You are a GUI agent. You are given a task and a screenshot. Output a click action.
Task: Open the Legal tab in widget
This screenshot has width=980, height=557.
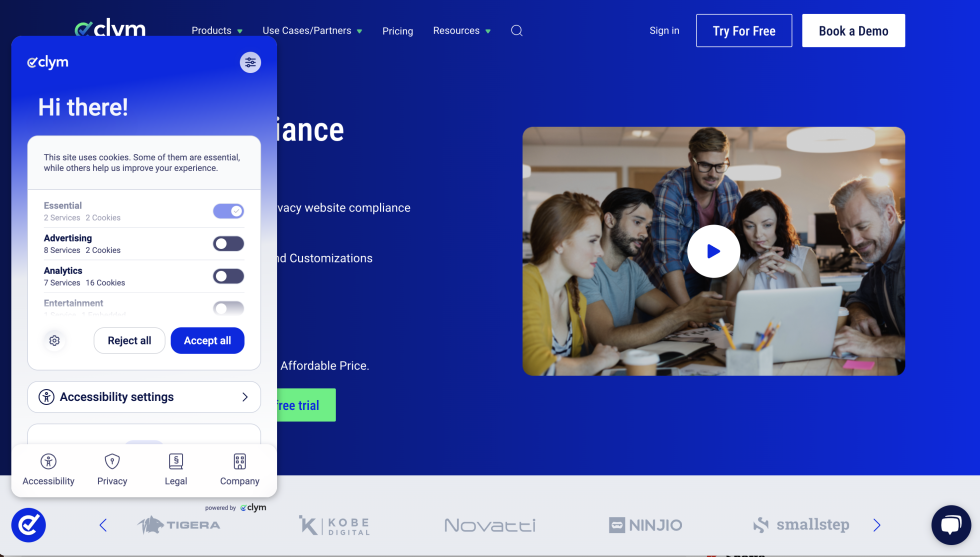tap(176, 469)
